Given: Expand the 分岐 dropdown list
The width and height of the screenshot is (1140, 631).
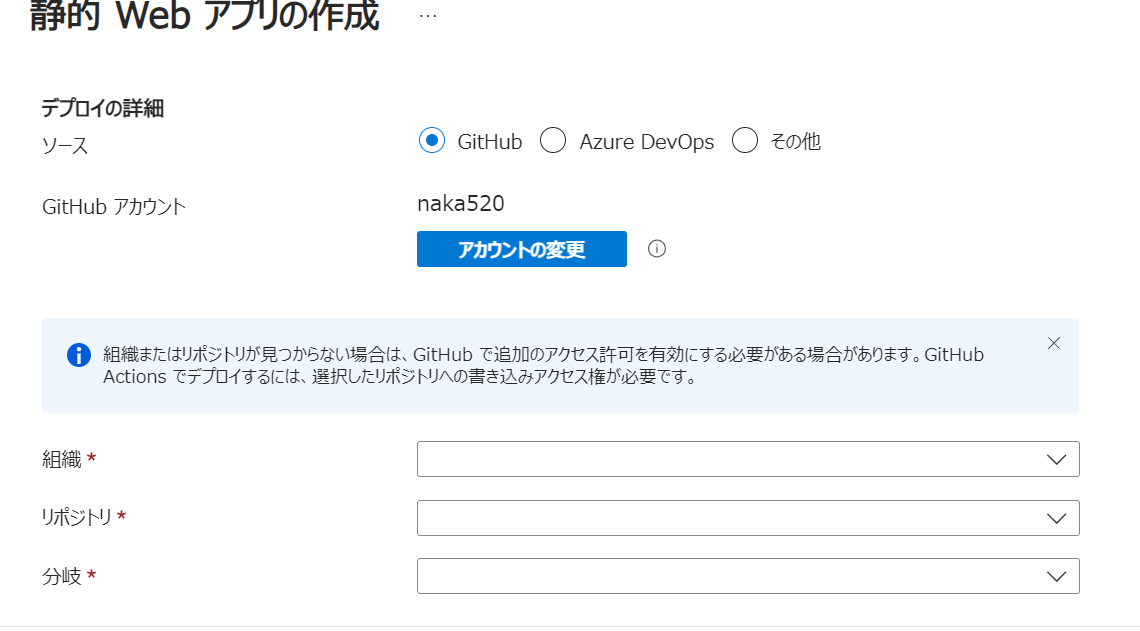Looking at the screenshot, I should click(748, 576).
